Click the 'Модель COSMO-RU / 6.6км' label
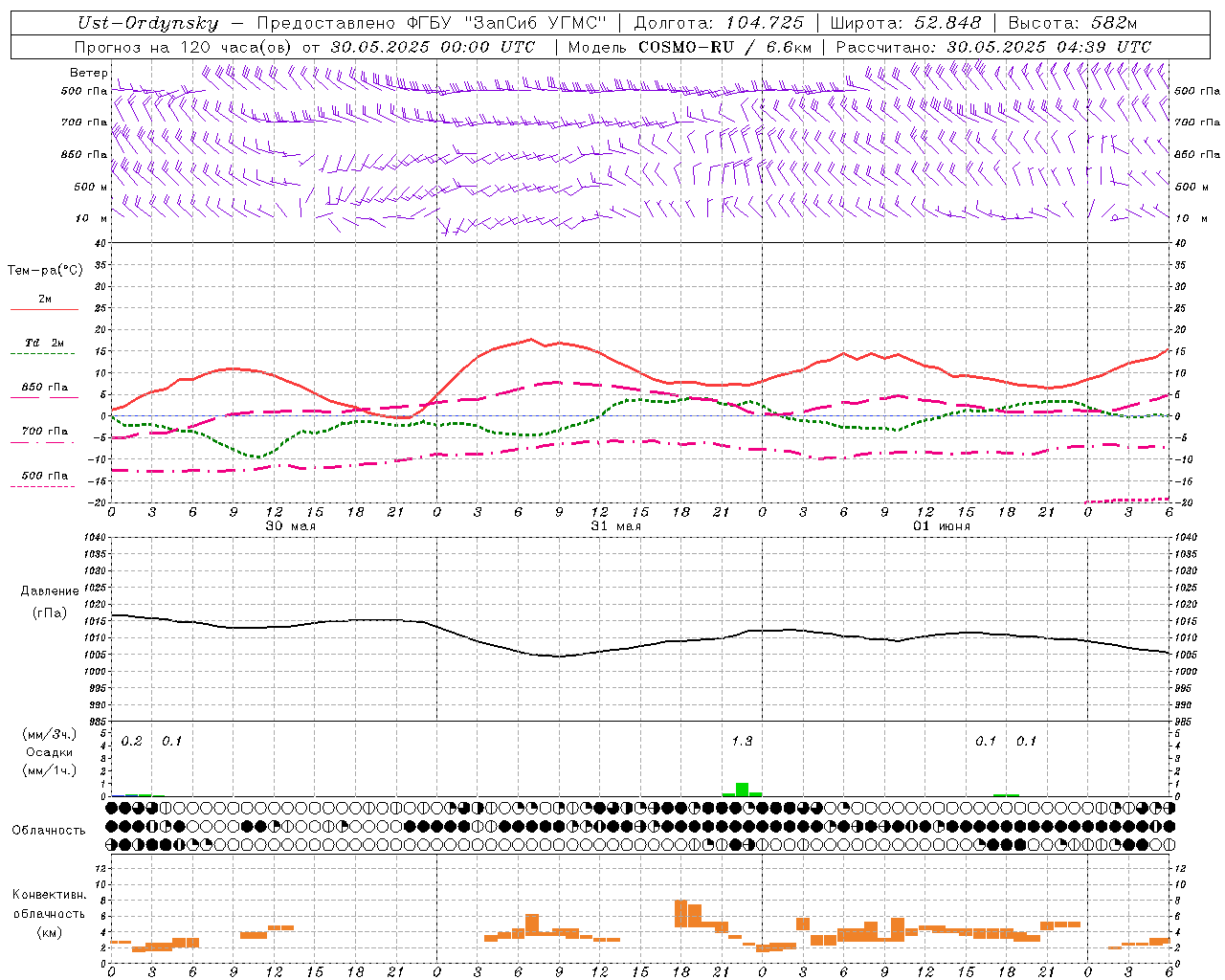1225x980 pixels. 690,47
